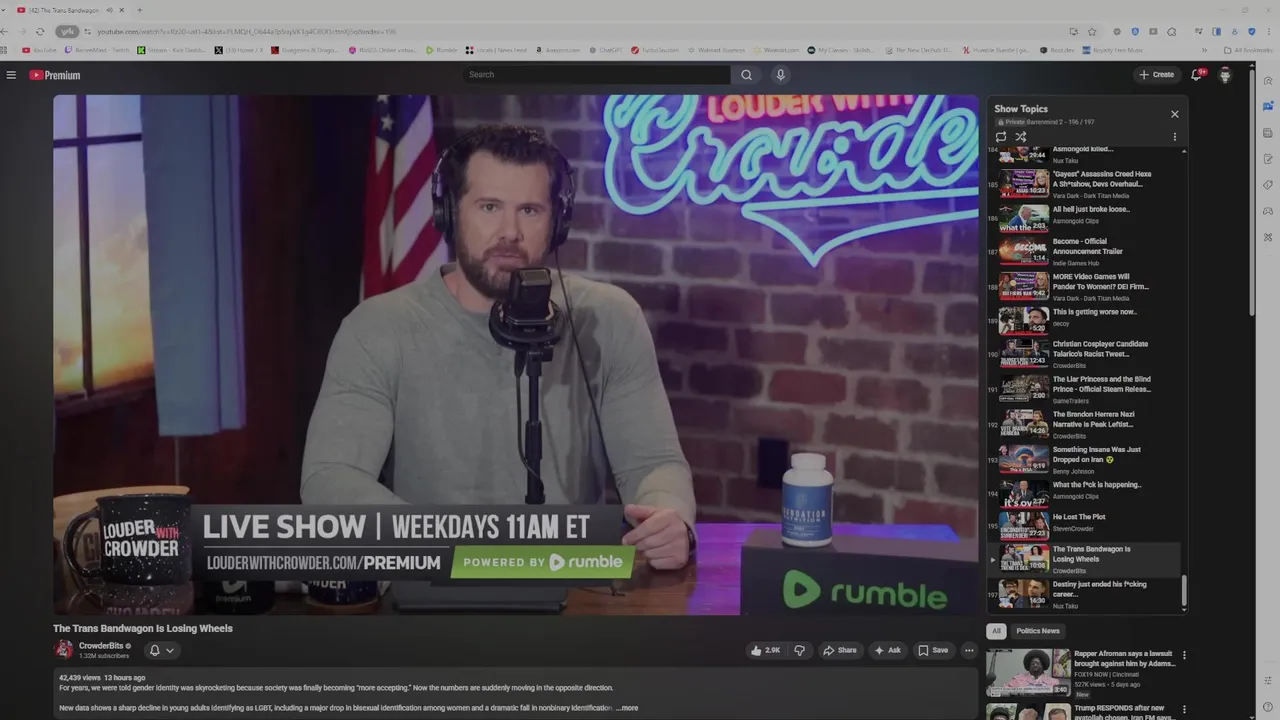Start voice search with microphone icon

pos(781,75)
